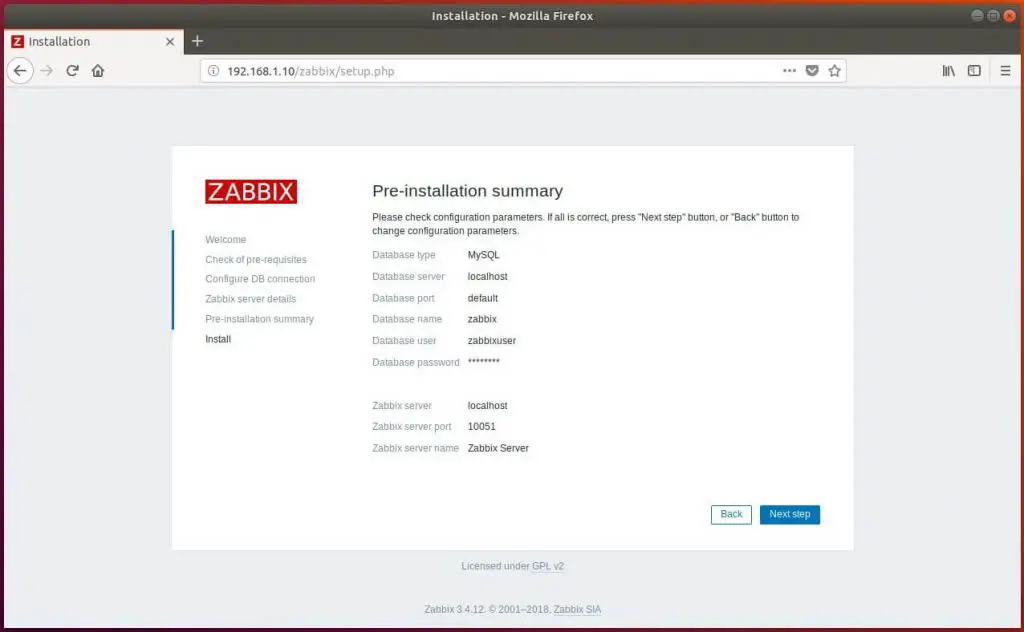This screenshot has height=632, width=1024.
Task: Click the Zabbix Server name value
Action: [498, 448]
